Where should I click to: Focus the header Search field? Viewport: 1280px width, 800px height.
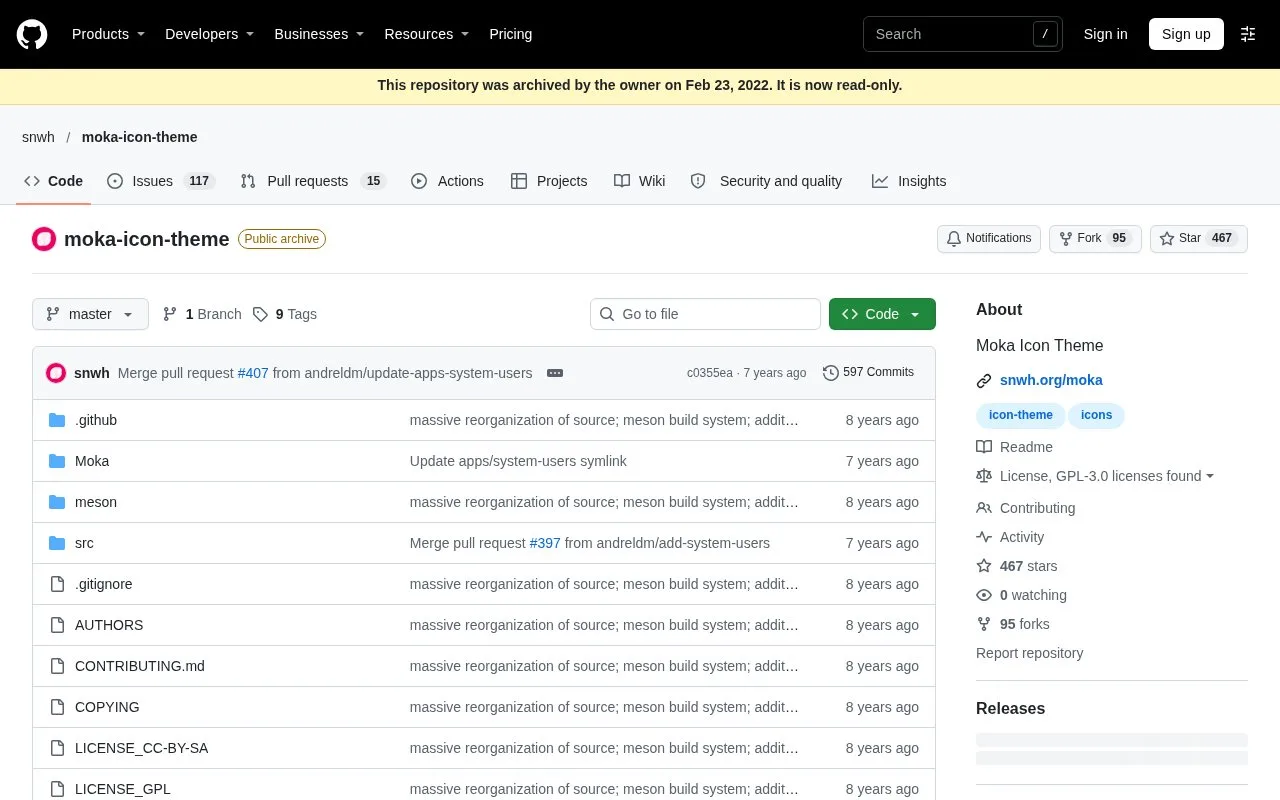[x=962, y=34]
